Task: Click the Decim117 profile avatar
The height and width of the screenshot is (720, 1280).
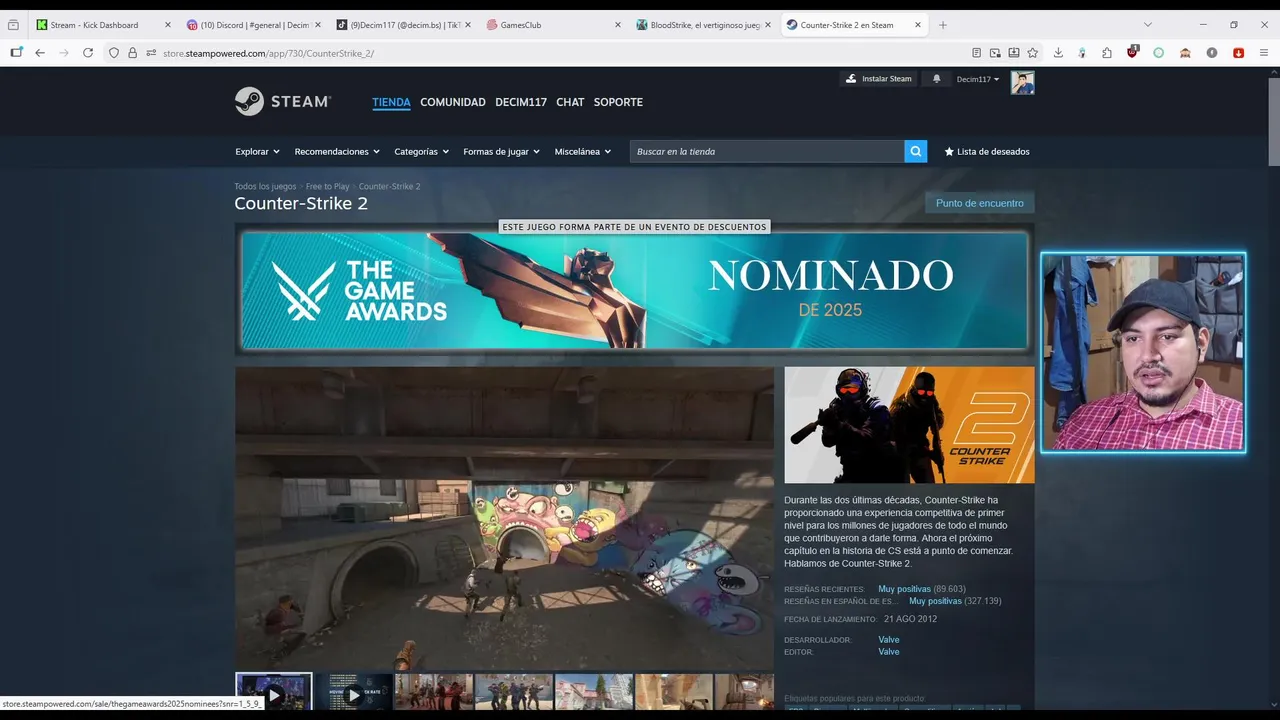Action: click(1022, 82)
